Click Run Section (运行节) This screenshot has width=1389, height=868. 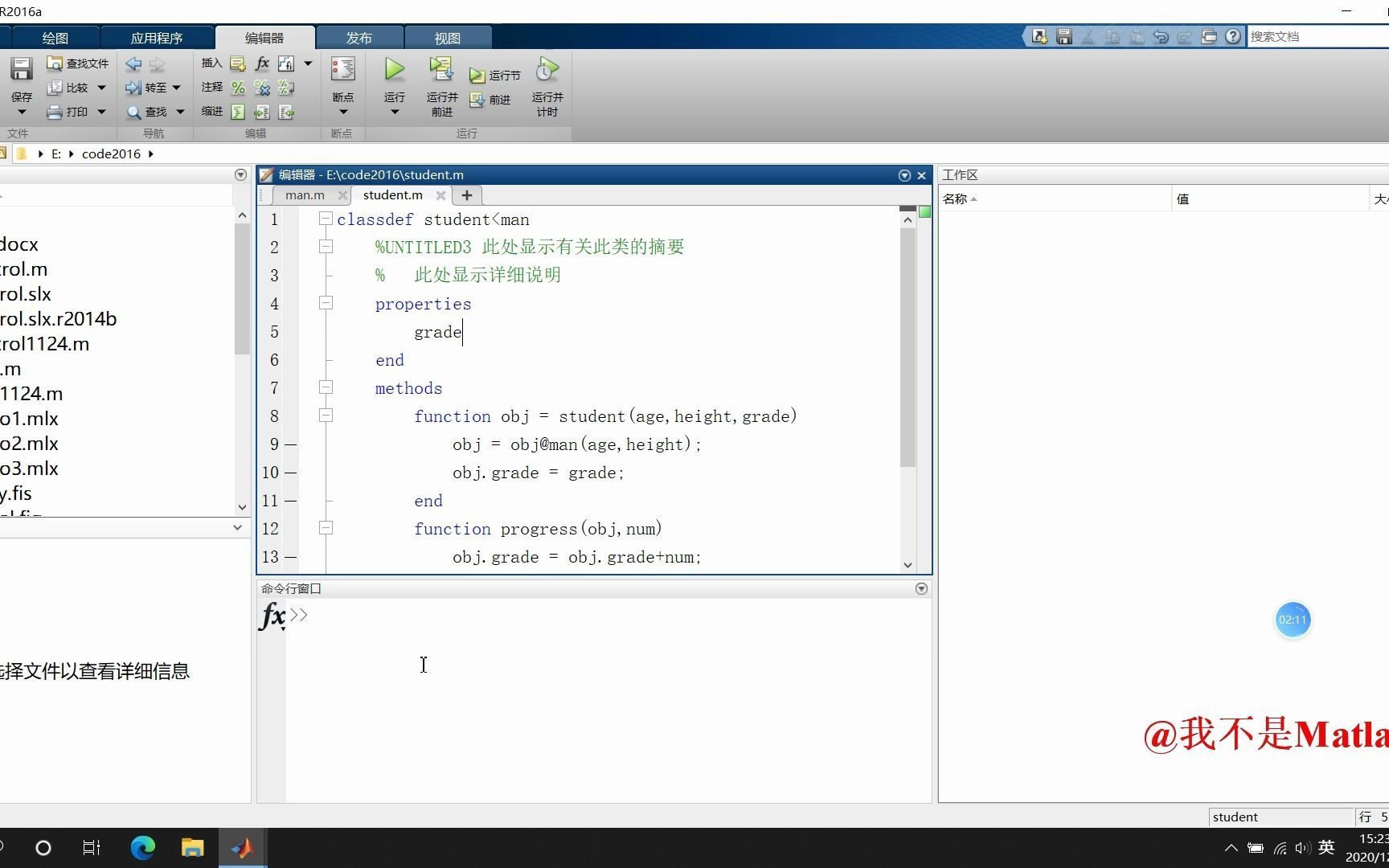tap(495, 75)
